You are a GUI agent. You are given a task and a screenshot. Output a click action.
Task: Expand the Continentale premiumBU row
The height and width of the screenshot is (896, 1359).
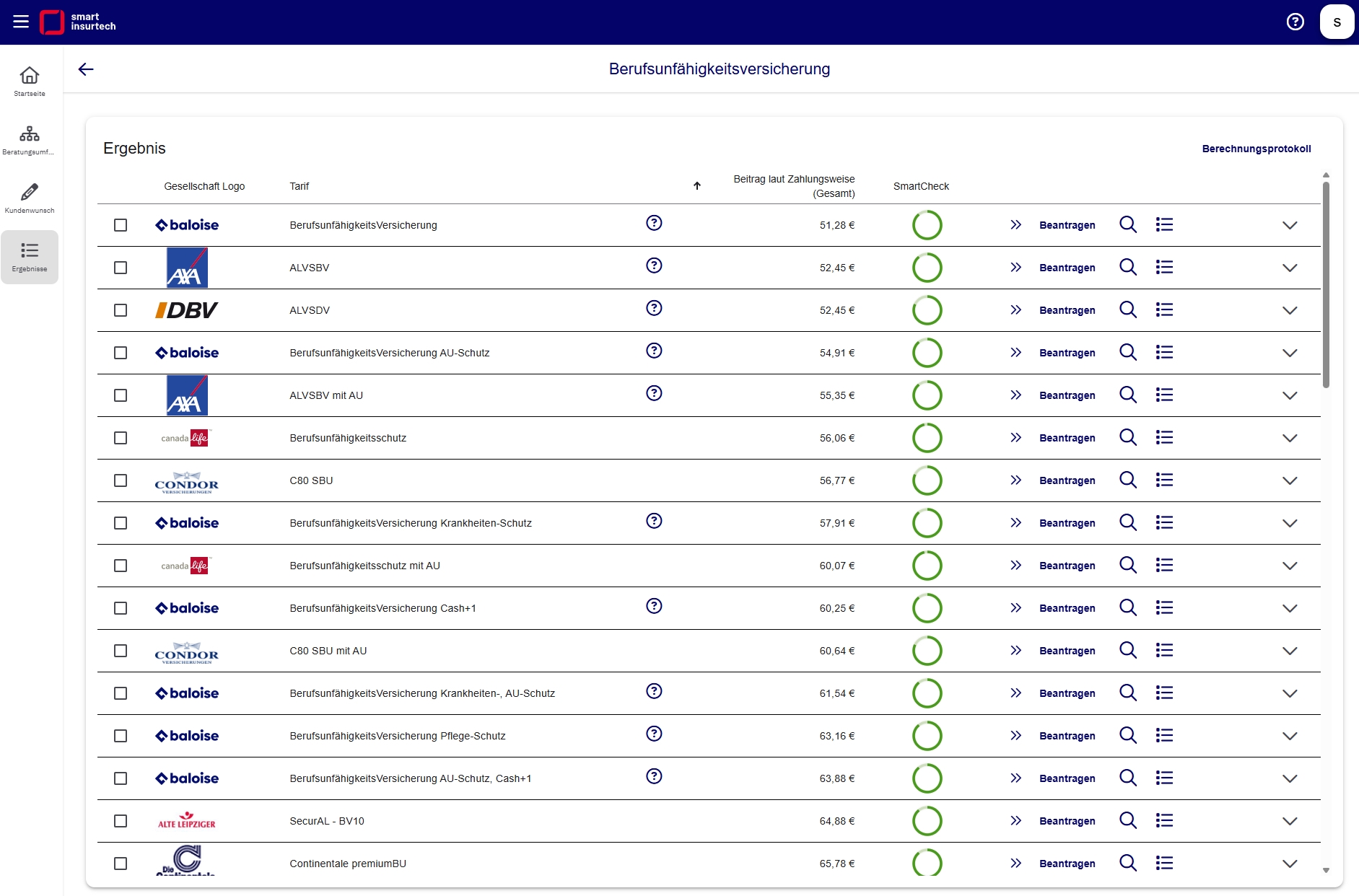point(1290,864)
